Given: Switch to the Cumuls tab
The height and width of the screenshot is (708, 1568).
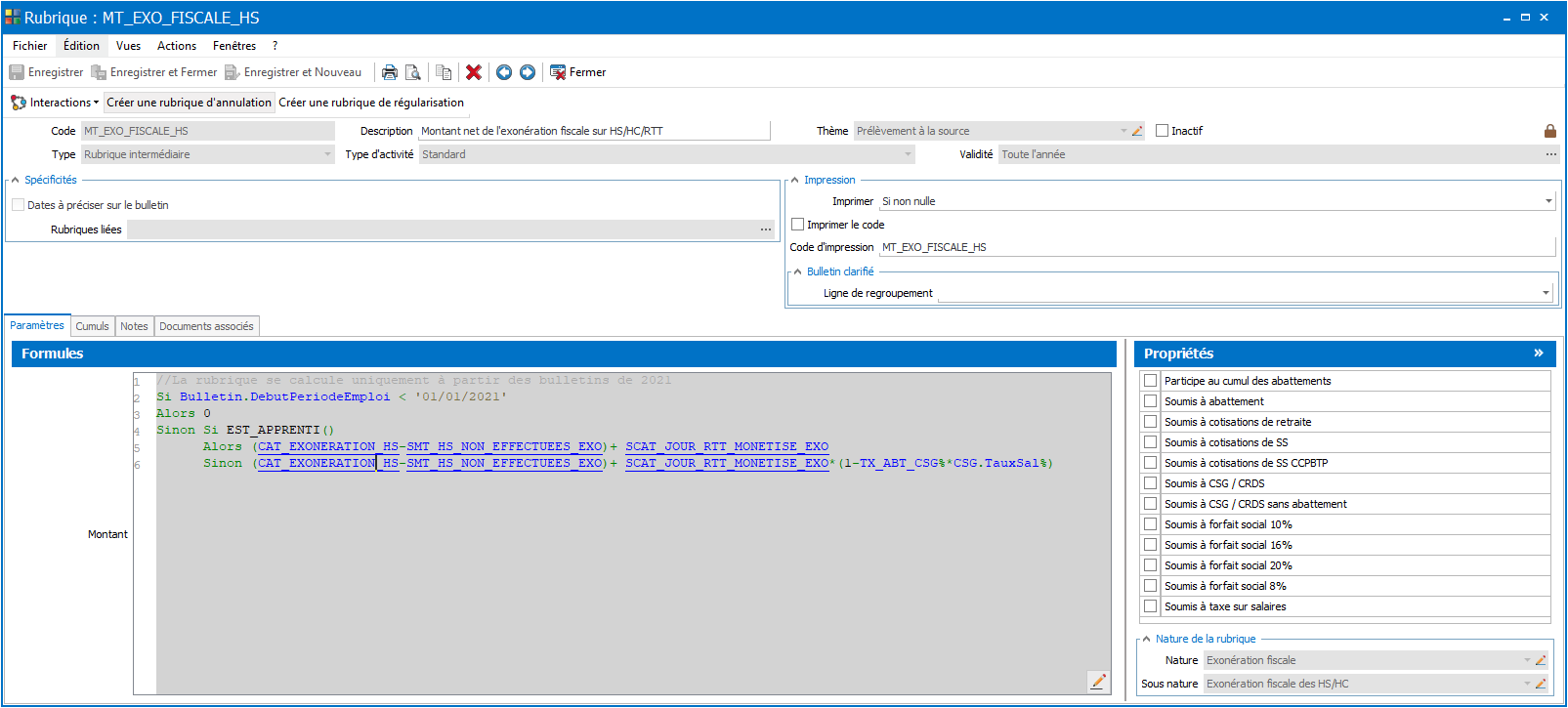Looking at the screenshot, I should click(93, 326).
